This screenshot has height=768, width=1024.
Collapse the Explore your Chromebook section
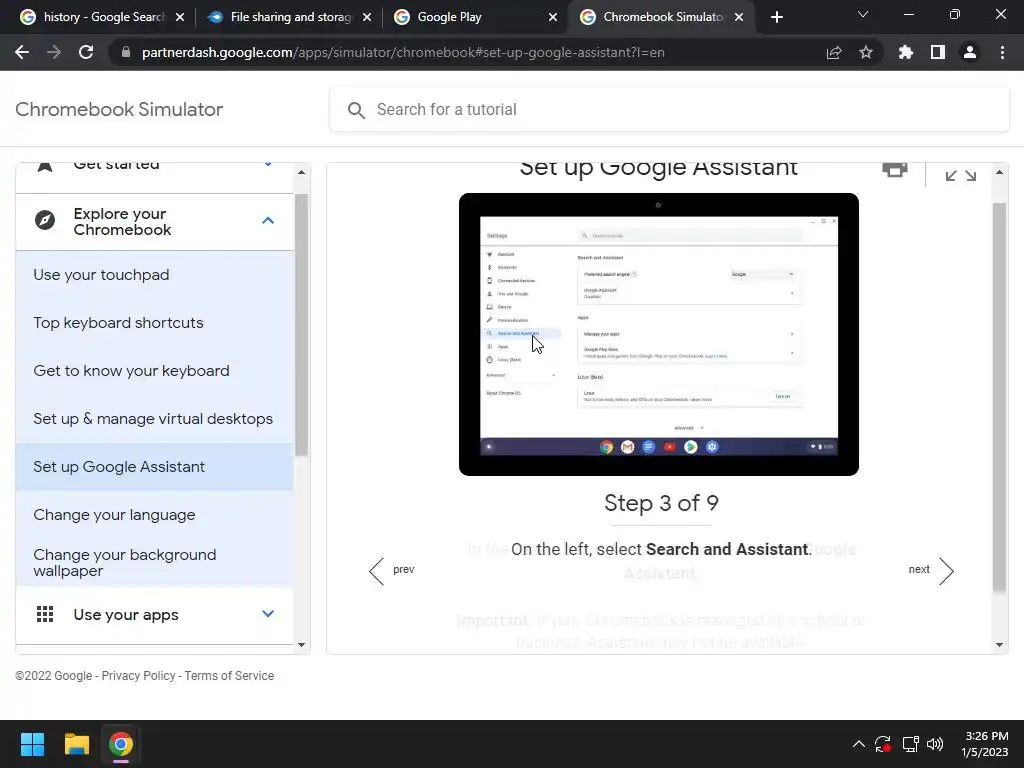[x=268, y=221]
